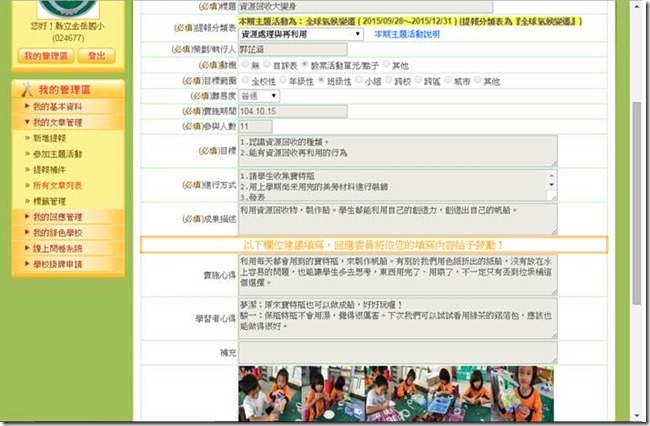This screenshot has height=426, width=650.
Task: Choose the 年級性 radio option
Action: tap(284, 80)
